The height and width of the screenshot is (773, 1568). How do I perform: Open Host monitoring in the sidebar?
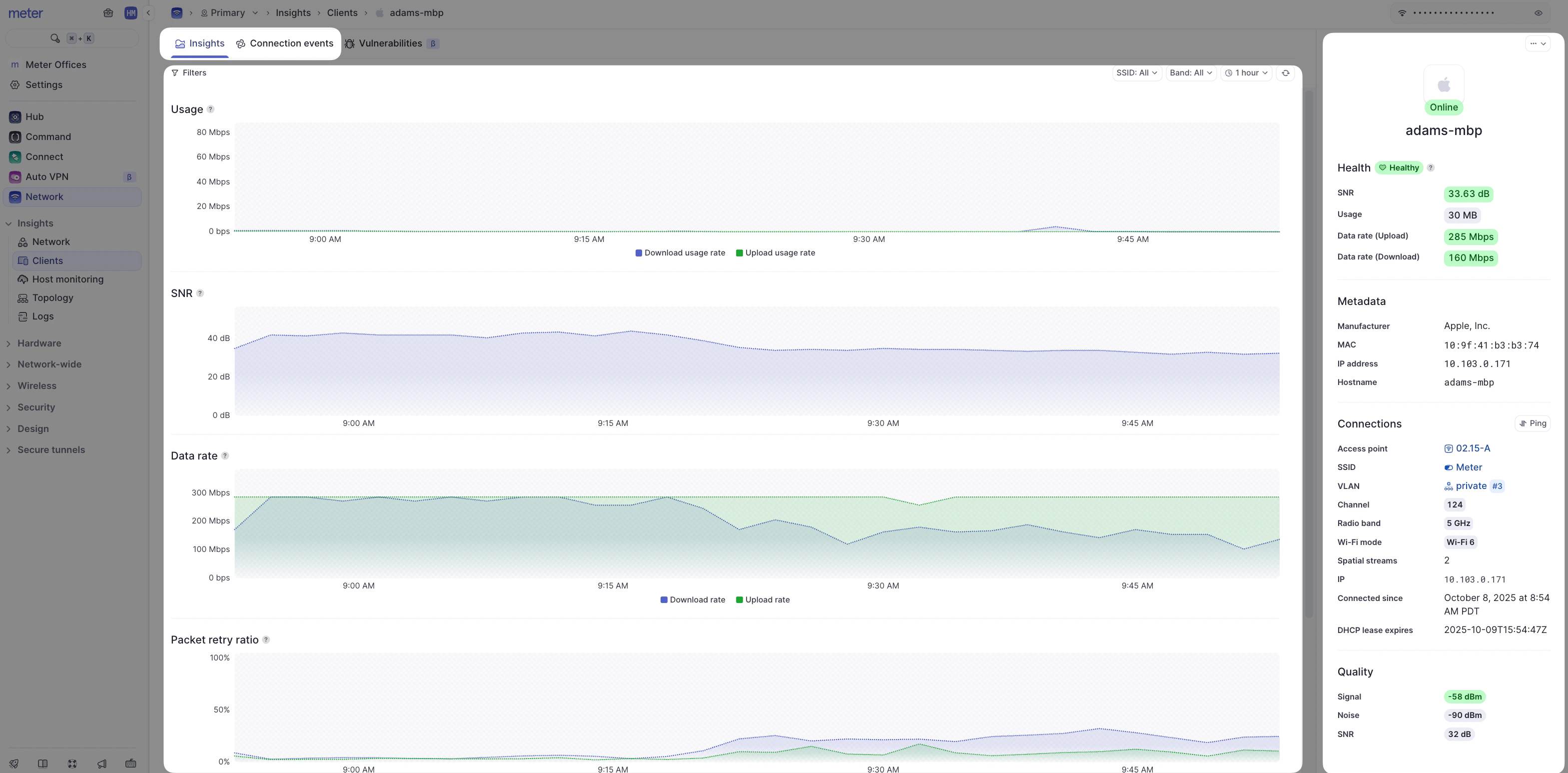point(67,279)
